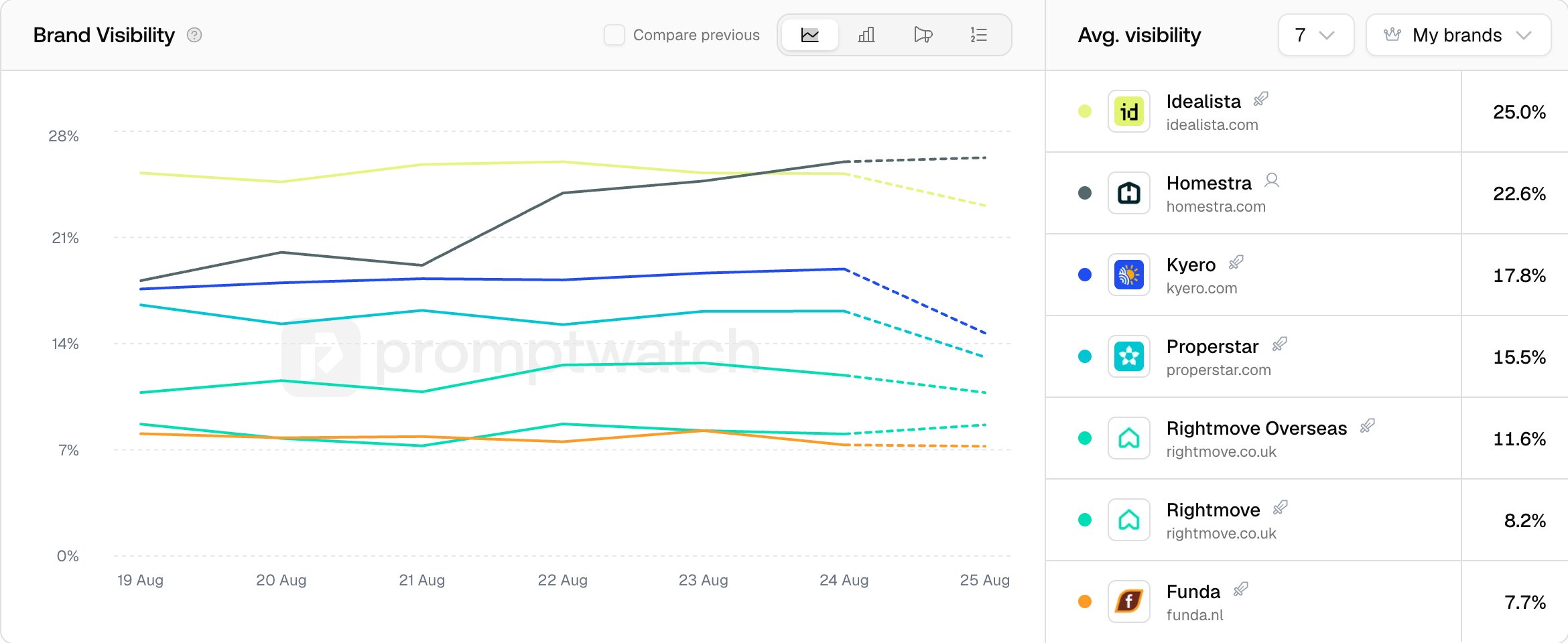Click the kyero.com domain text

(x=1201, y=288)
